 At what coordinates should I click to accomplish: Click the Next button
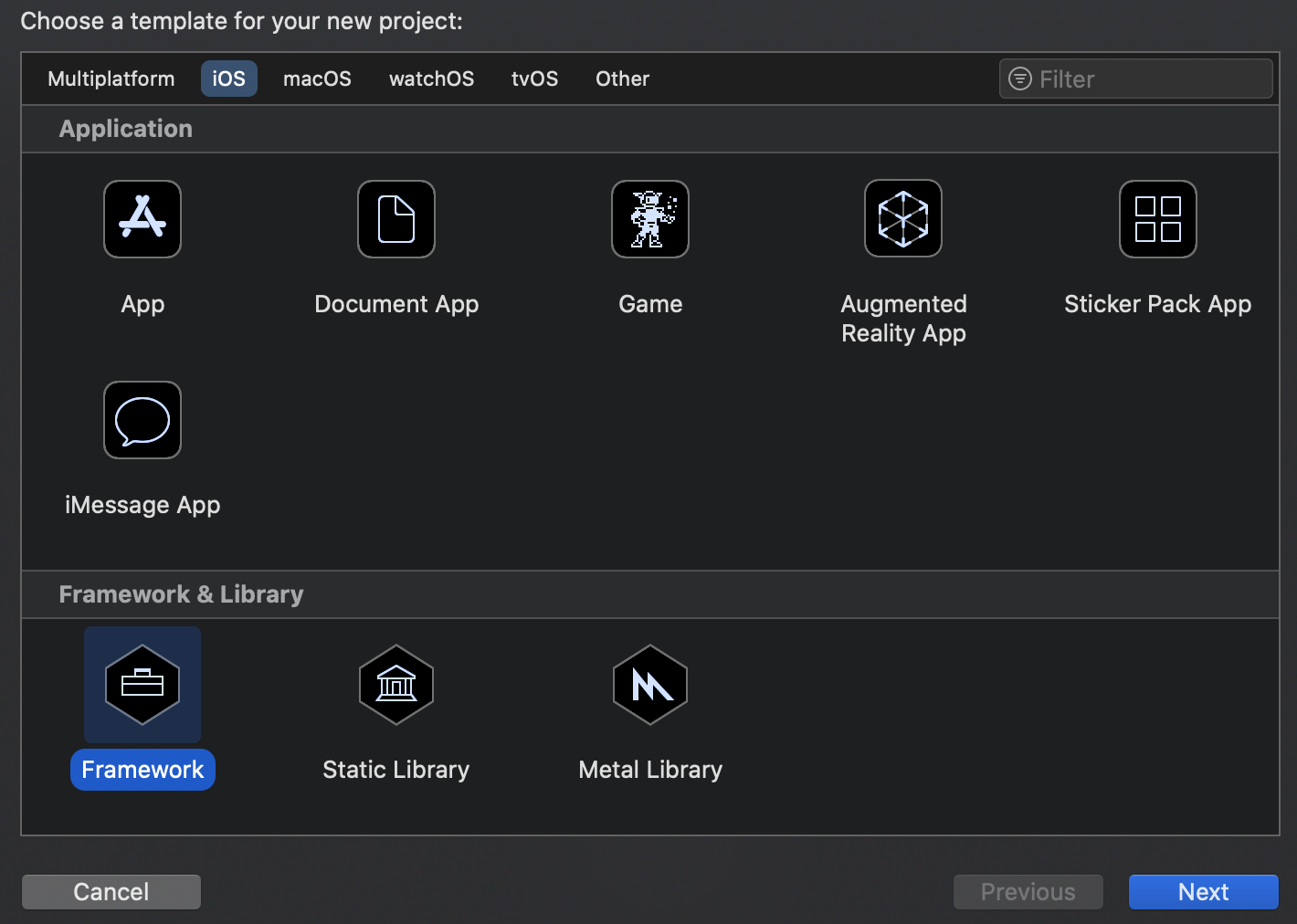pyautogui.click(x=1204, y=892)
